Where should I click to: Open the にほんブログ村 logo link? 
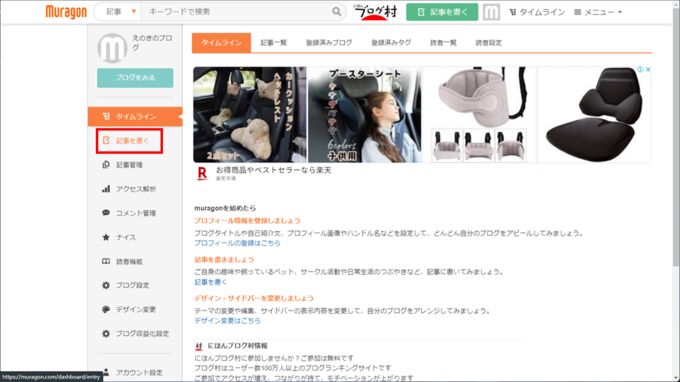tap(375, 12)
